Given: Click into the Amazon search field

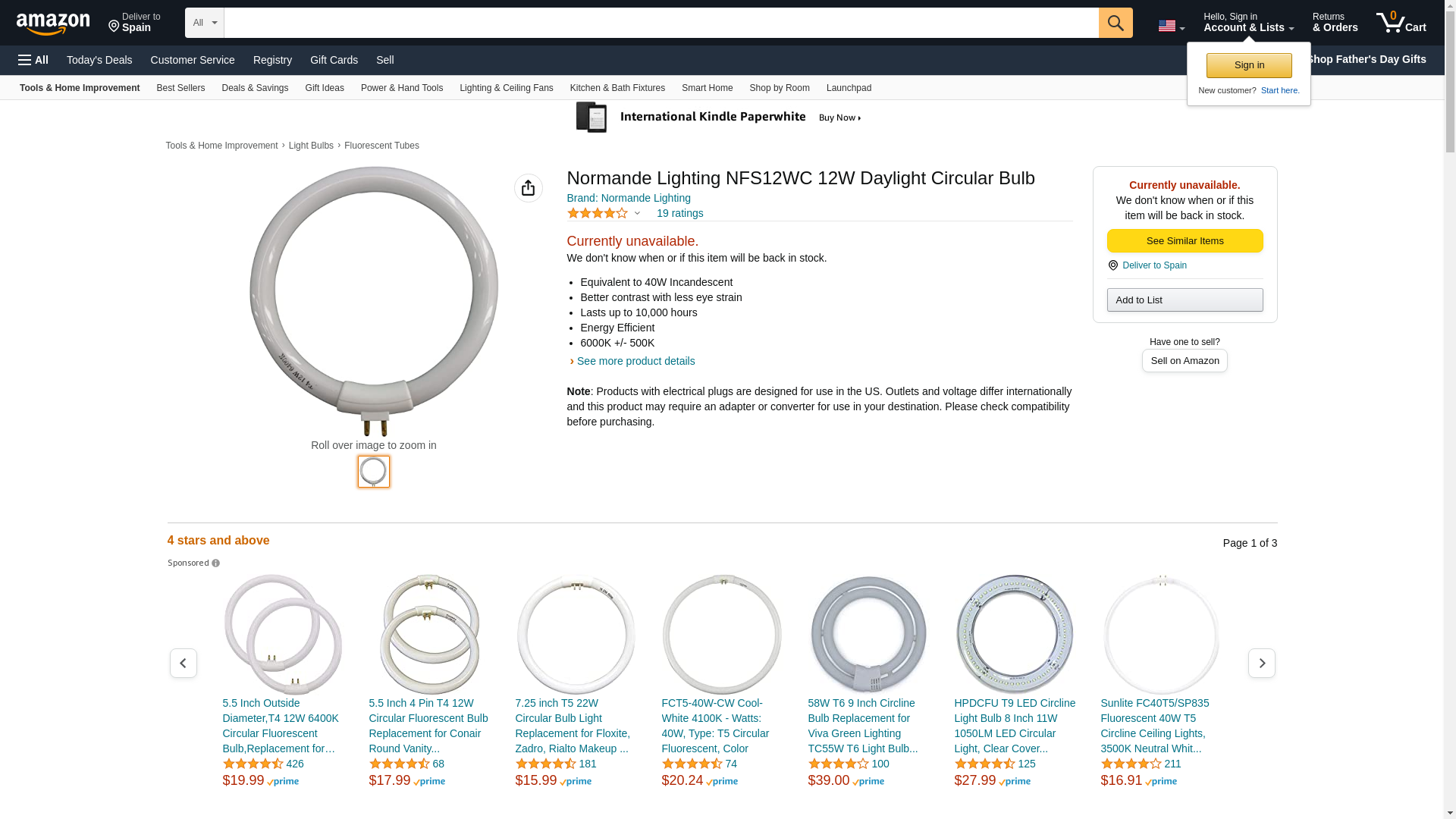Looking at the screenshot, I should [x=661, y=23].
